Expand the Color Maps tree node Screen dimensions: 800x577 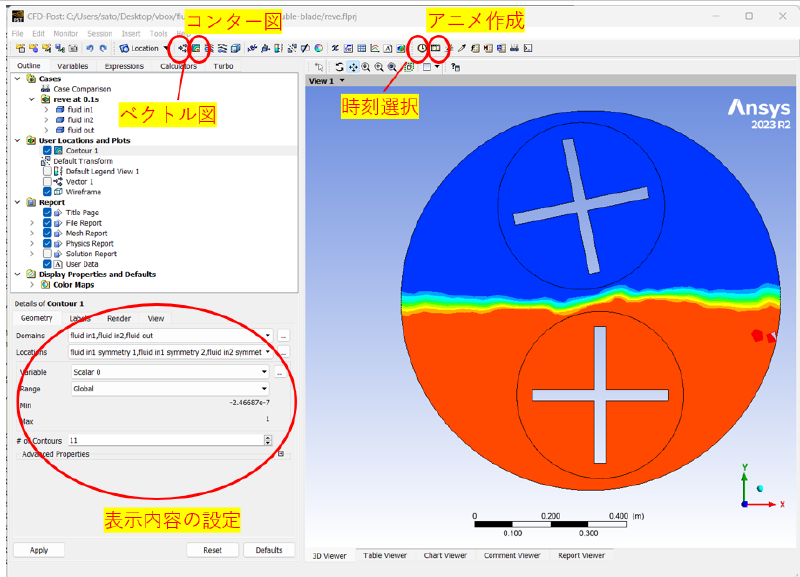pyautogui.click(x=33, y=284)
